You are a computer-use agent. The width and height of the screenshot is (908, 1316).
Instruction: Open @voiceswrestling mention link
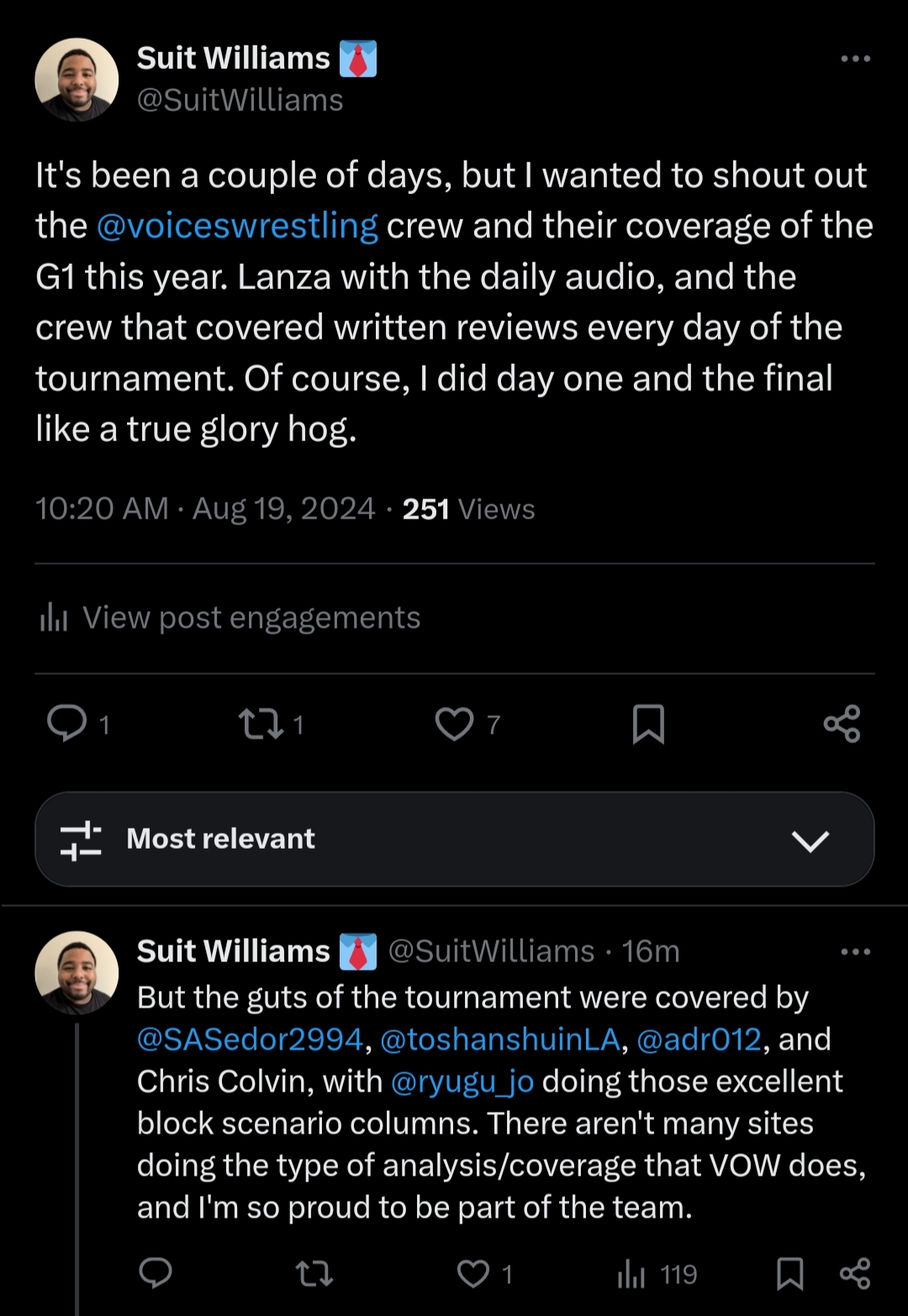tap(237, 226)
